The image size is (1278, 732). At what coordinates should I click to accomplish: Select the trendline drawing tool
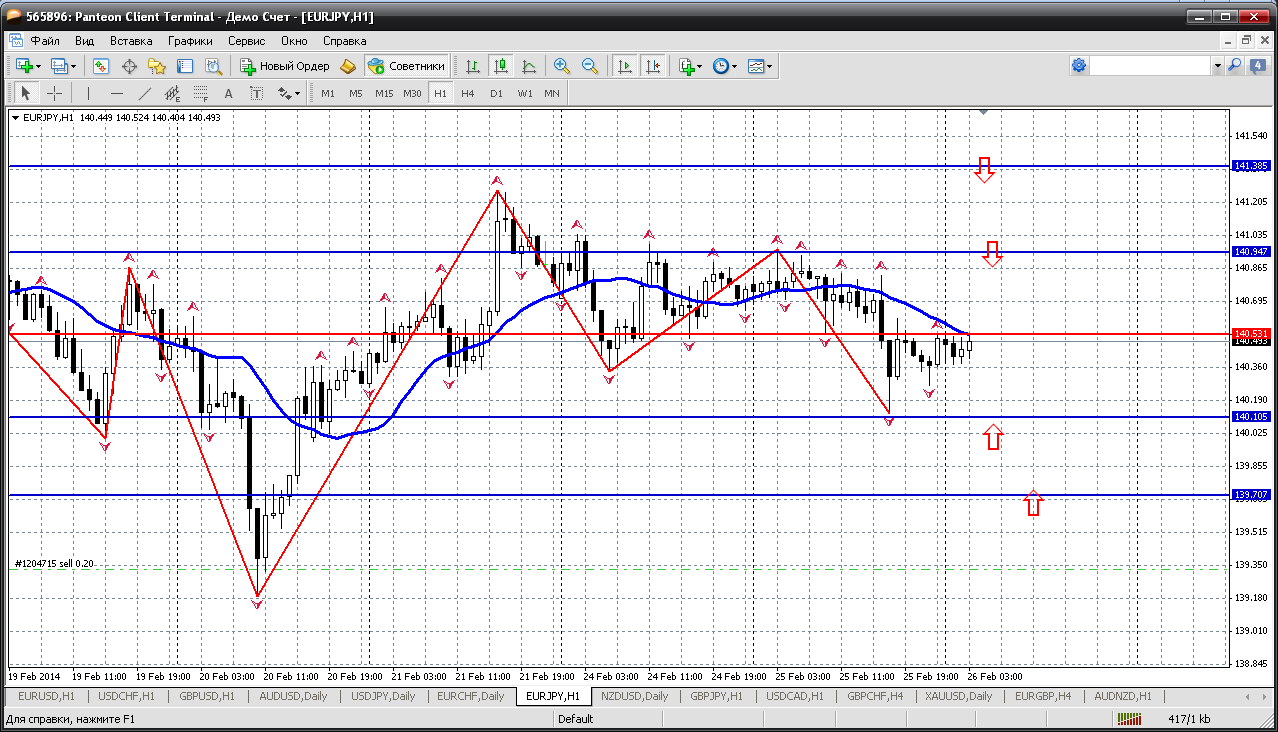(145, 93)
